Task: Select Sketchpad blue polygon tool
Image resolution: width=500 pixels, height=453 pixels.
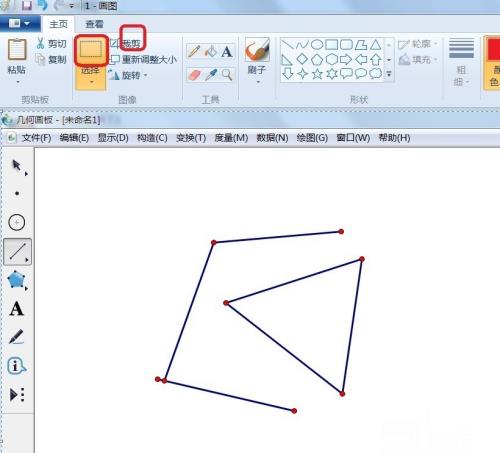Action: coord(17,280)
